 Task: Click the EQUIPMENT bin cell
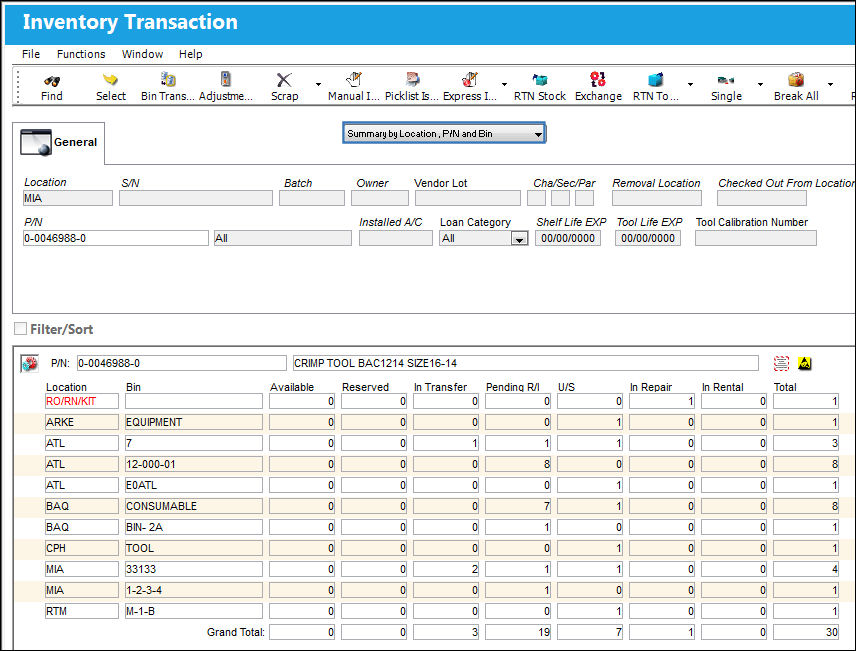[193, 422]
